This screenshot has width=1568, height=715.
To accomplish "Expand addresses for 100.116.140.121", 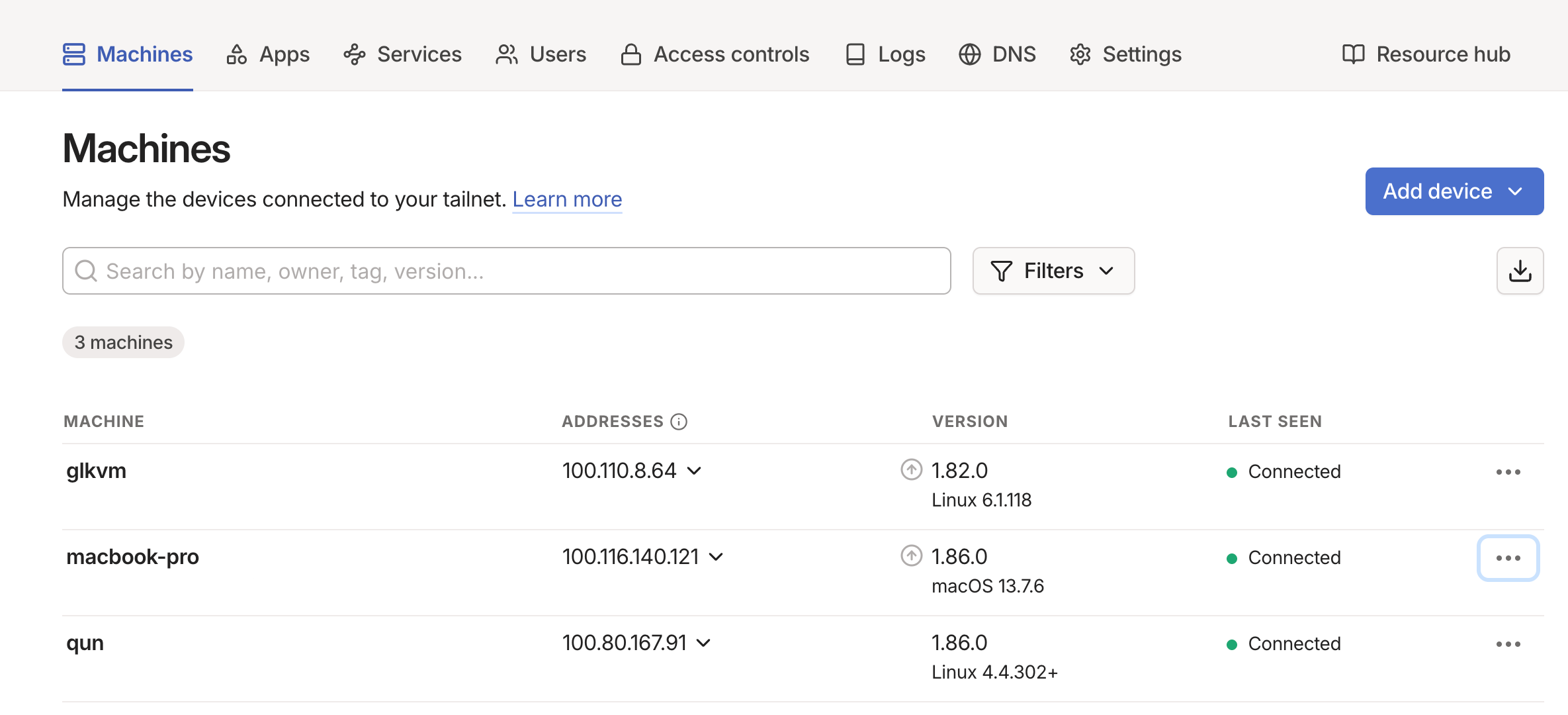I will pyautogui.click(x=716, y=557).
